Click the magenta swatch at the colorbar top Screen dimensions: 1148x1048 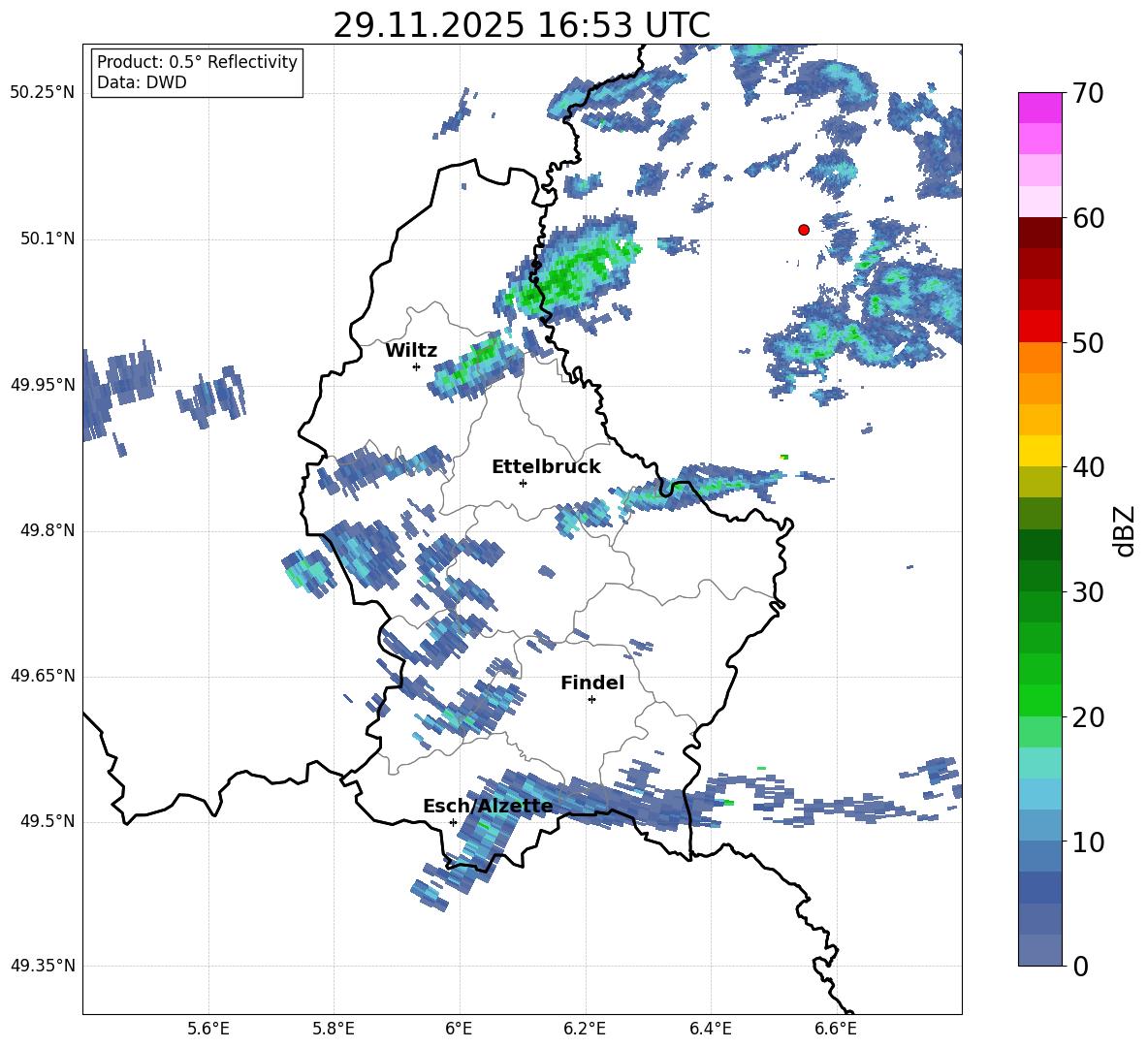[1040, 108]
